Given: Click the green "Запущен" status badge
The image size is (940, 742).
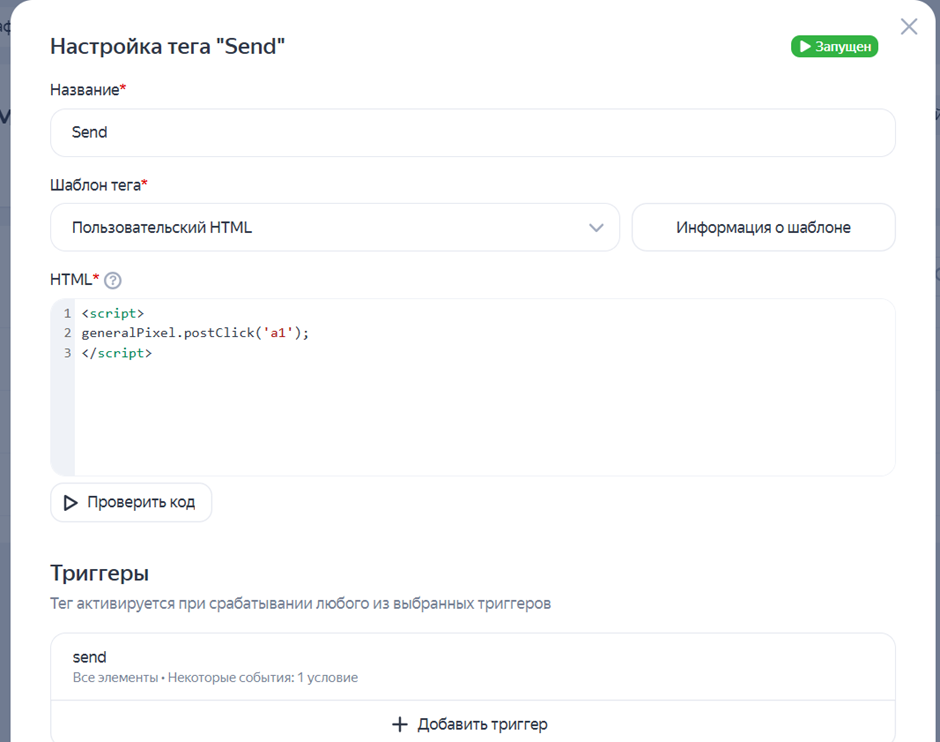Looking at the screenshot, I should click(834, 47).
